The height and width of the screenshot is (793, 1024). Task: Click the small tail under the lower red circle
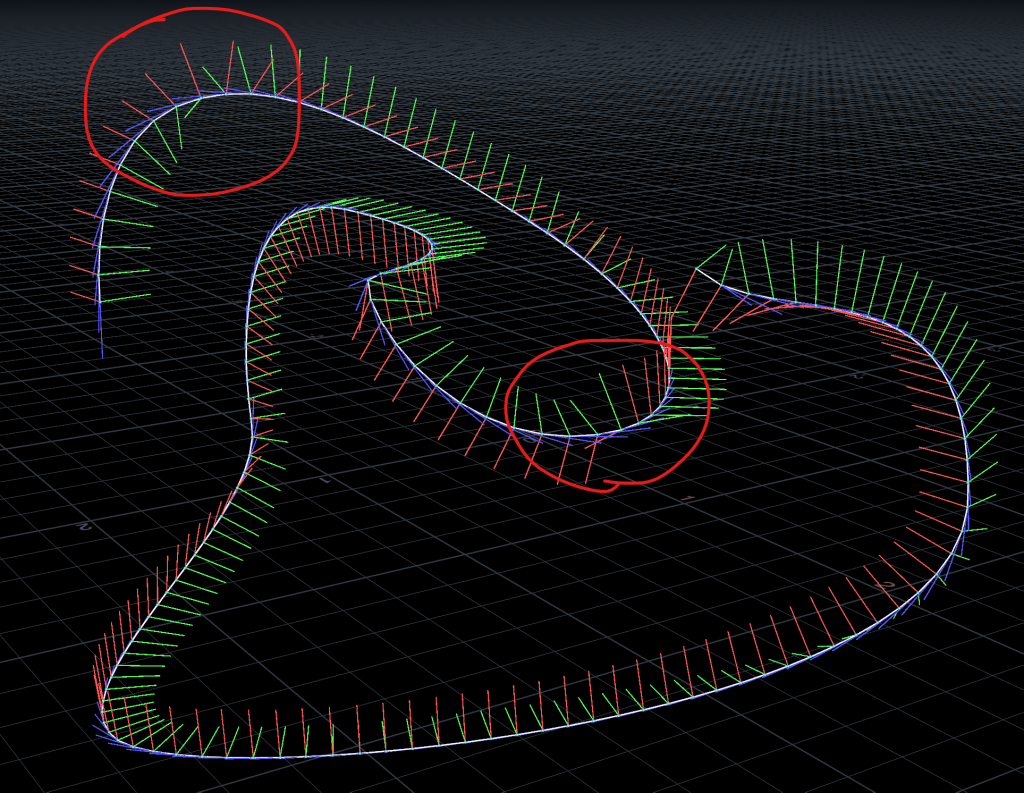[x=607, y=487]
